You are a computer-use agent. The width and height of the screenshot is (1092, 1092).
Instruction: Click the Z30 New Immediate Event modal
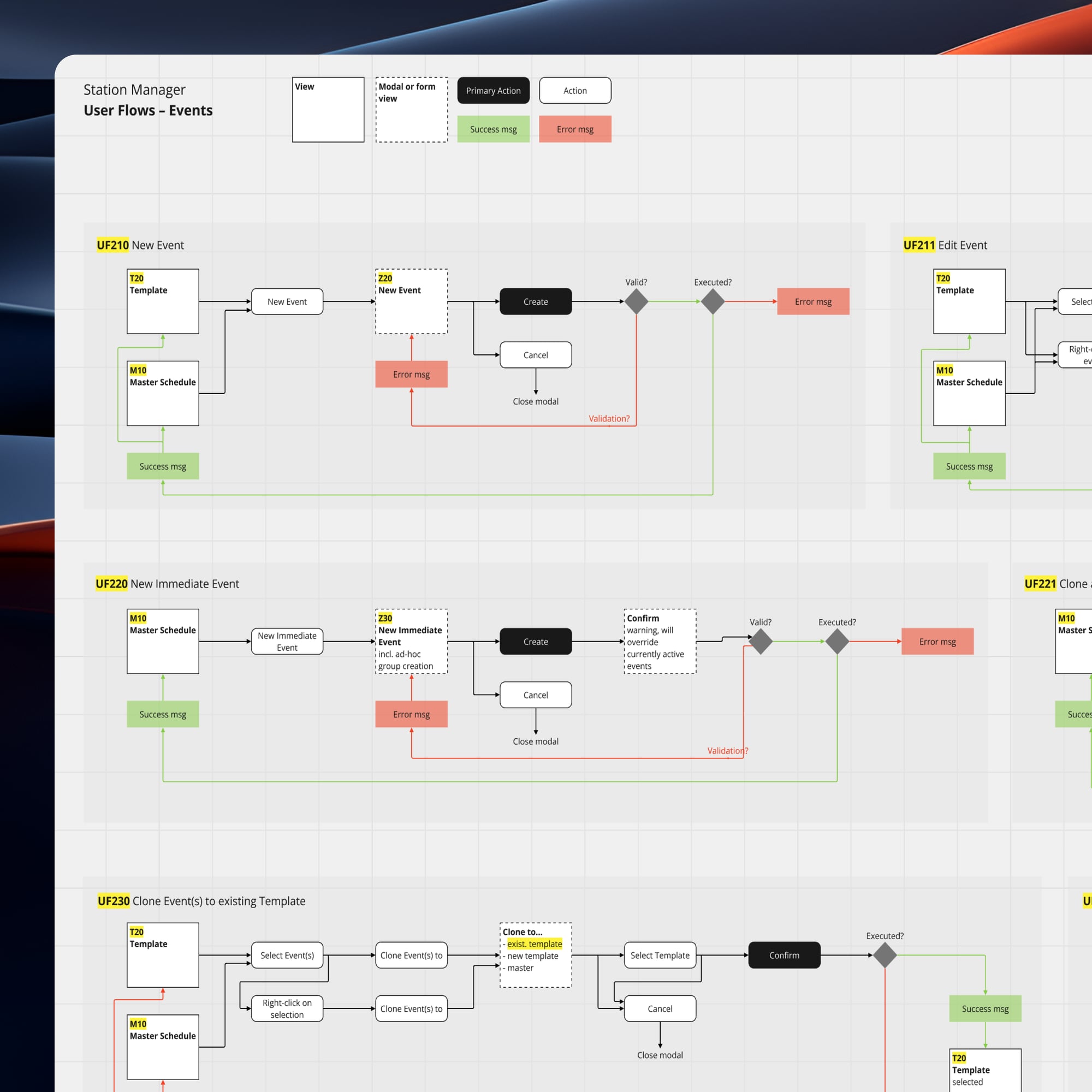[412, 642]
